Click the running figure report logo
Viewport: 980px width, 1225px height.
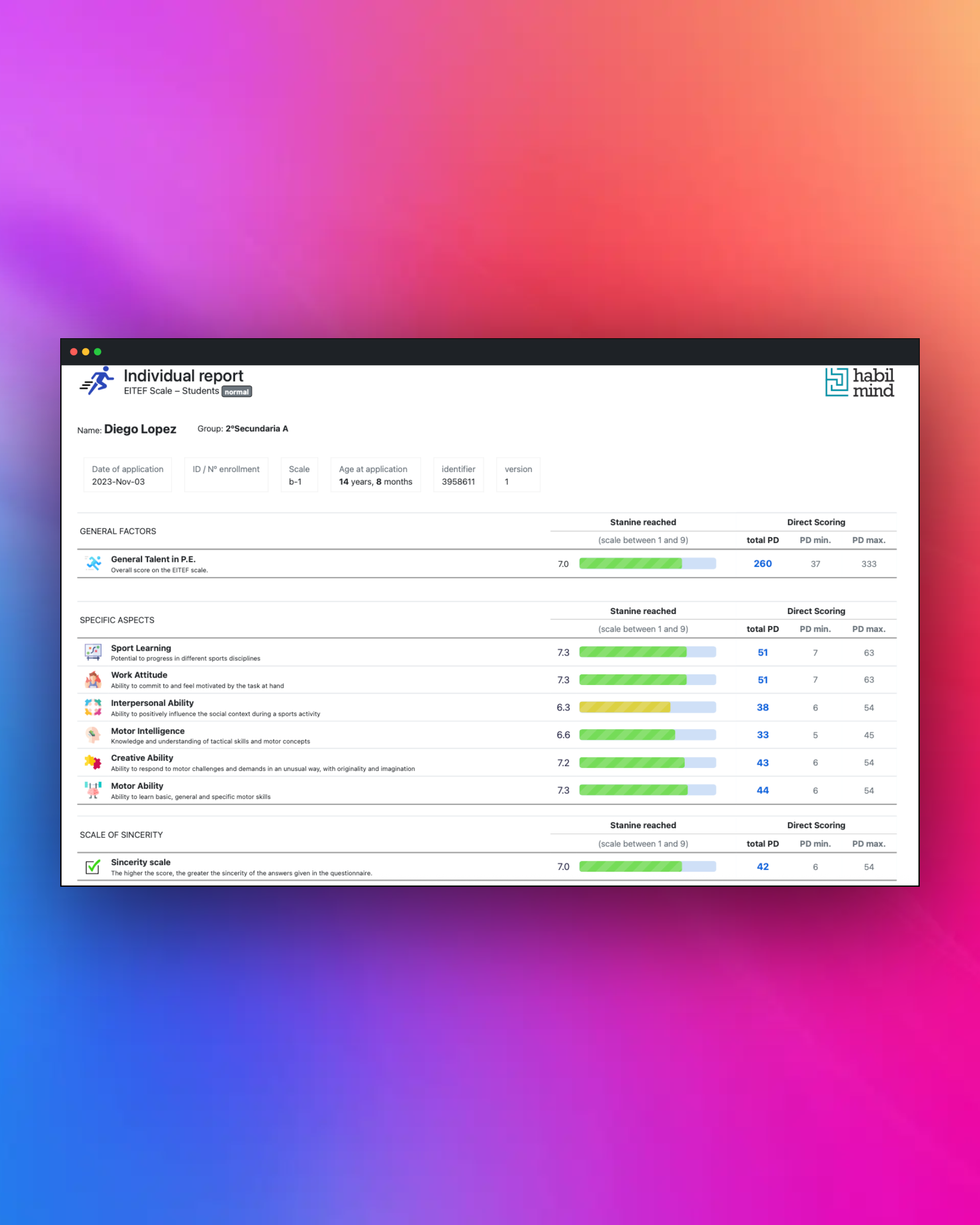click(97, 381)
